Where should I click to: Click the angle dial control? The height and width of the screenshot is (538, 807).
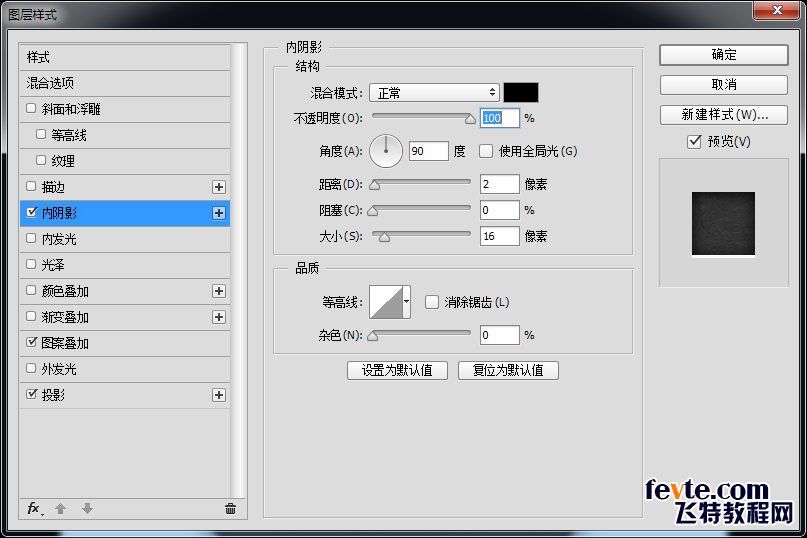pos(385,151)
